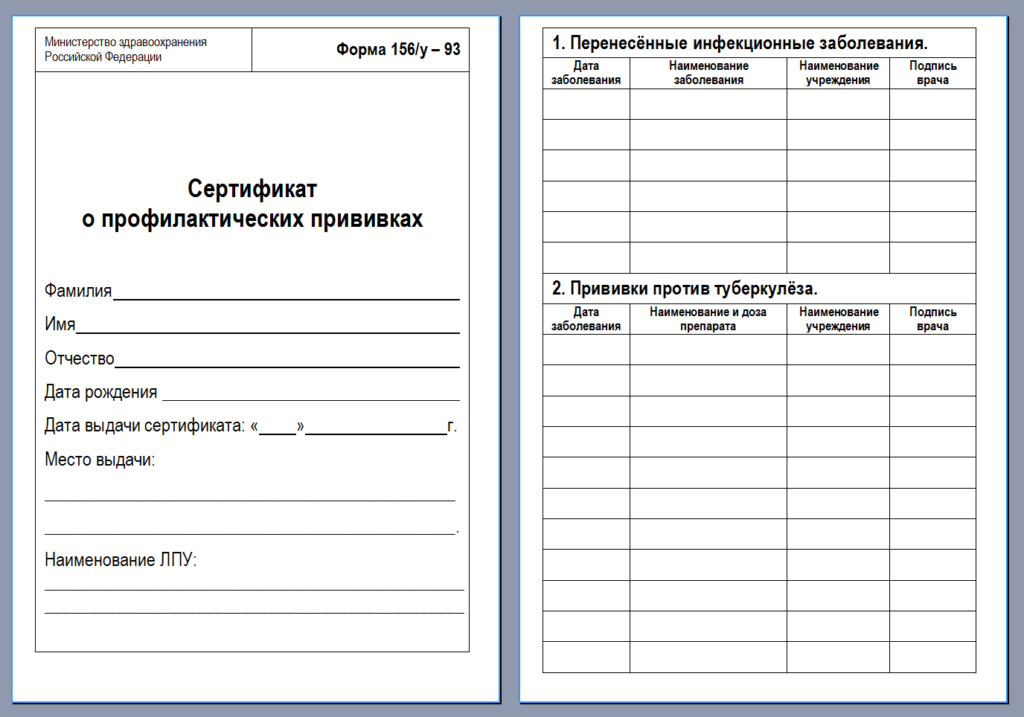Click first empty signature cell in tuberculosis table
The image size is (1024, 717).
pos(932,349)
